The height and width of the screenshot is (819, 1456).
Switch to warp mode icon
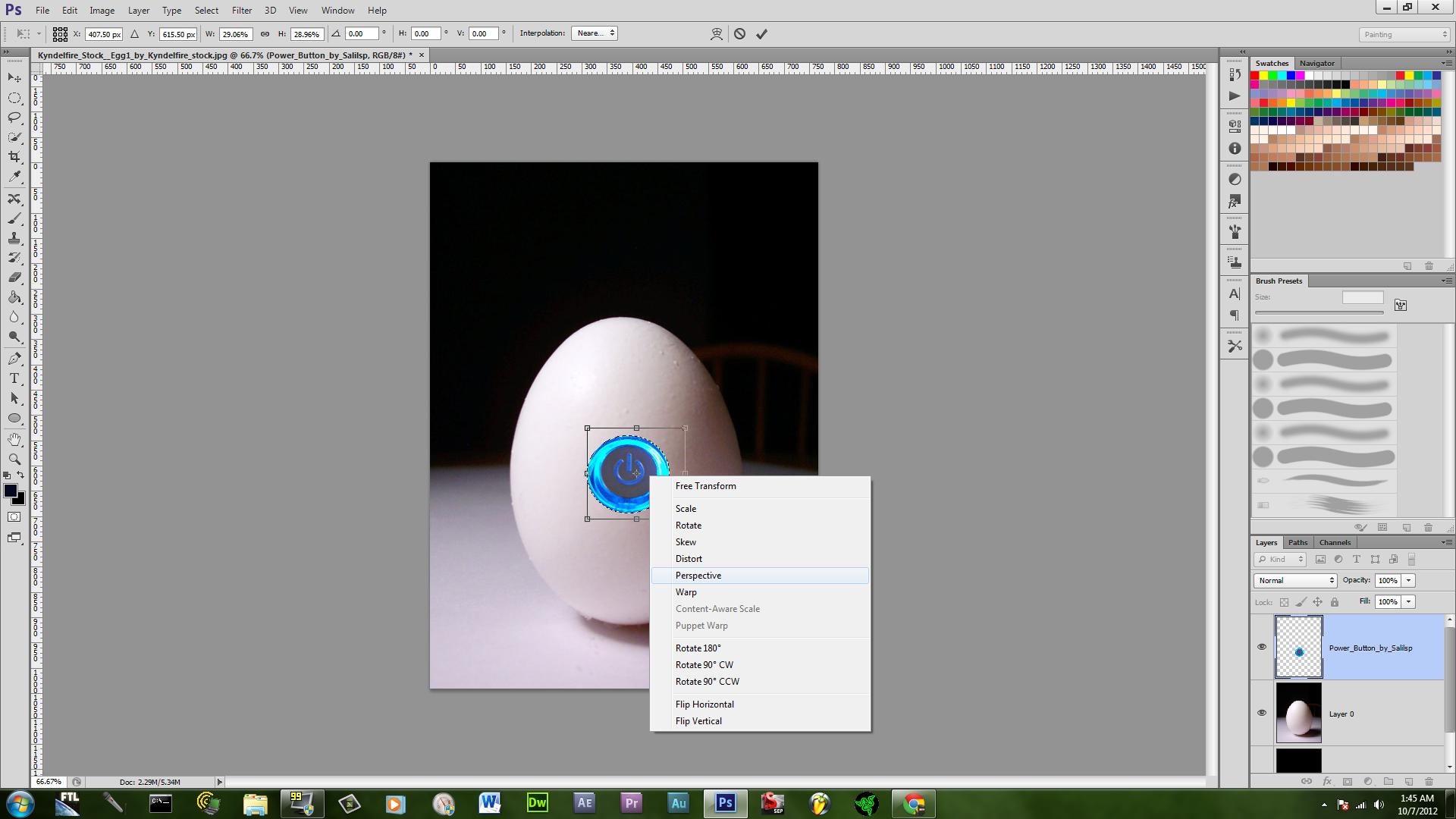tap(716, 33)
